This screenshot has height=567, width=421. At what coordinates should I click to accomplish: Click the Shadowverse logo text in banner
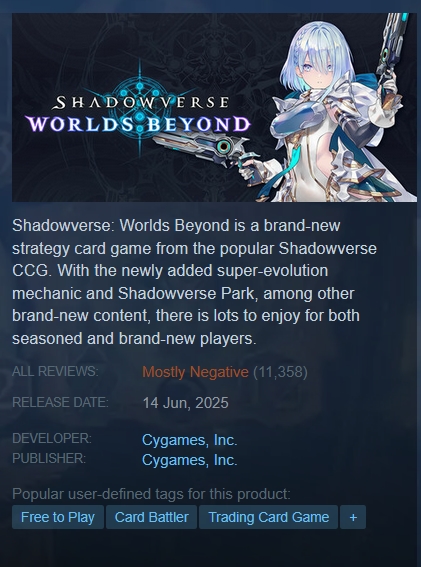[x=140, y=103]
